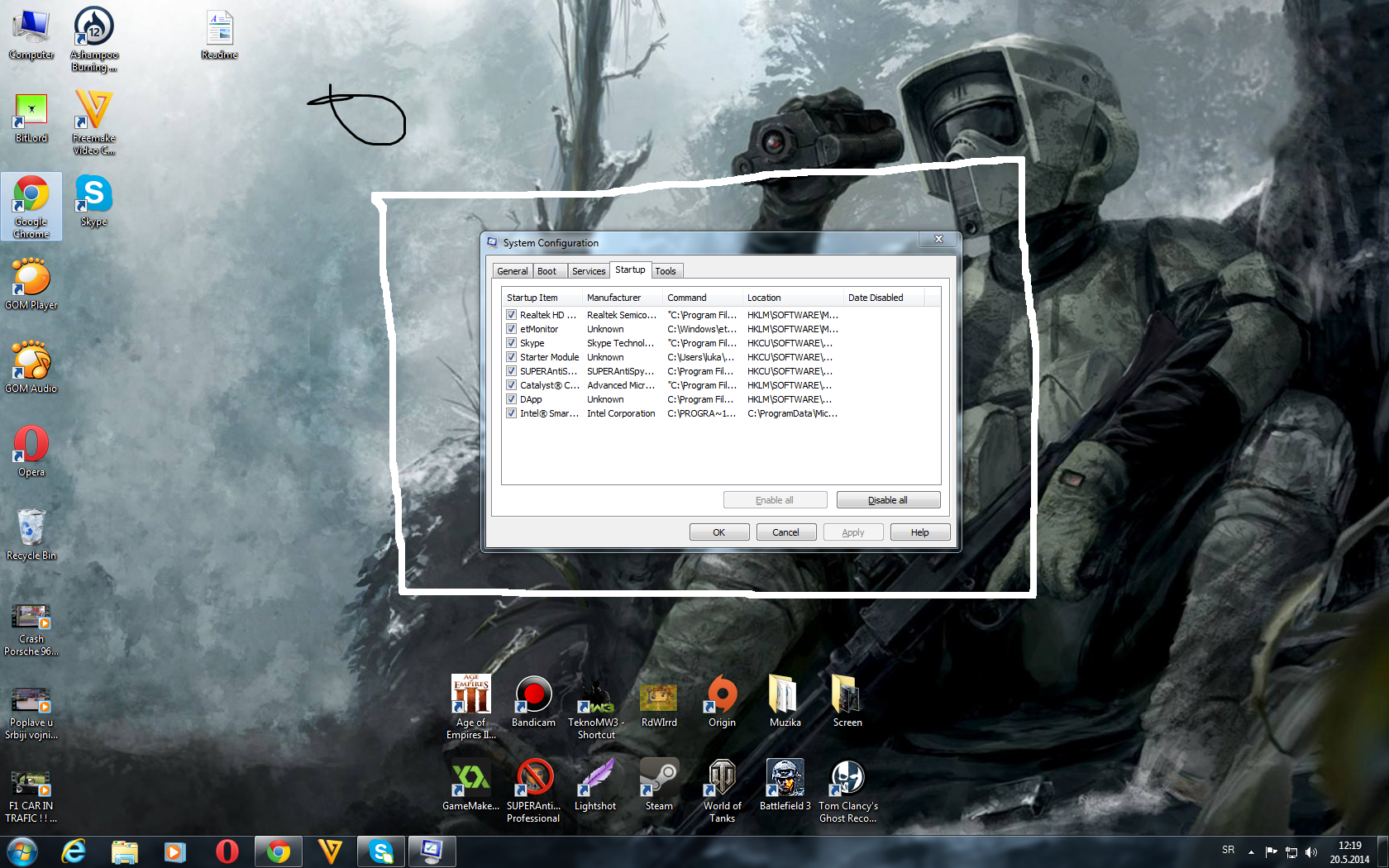Sort by Location column header
Viewport: 1389px width, 868px height.
tap(792, 298)
